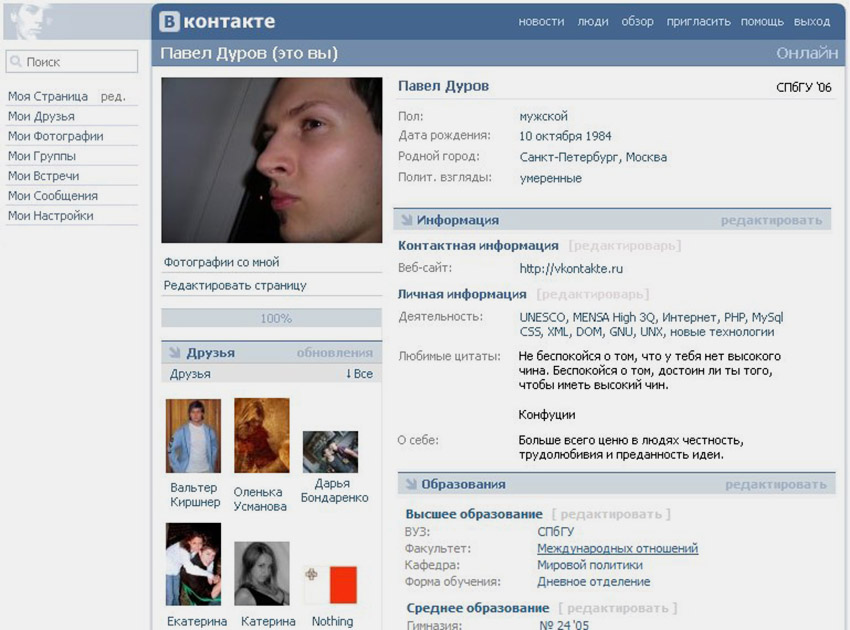850x630 pixels.
Task: Open Вальтер Киршнер's friend avatar
Action: [194, 436]
